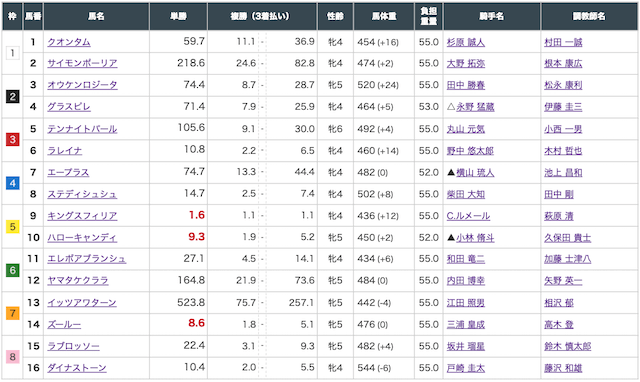Click body weight 520 (+24)
This screenshot has width=640, height=382.
coord(378,85)
